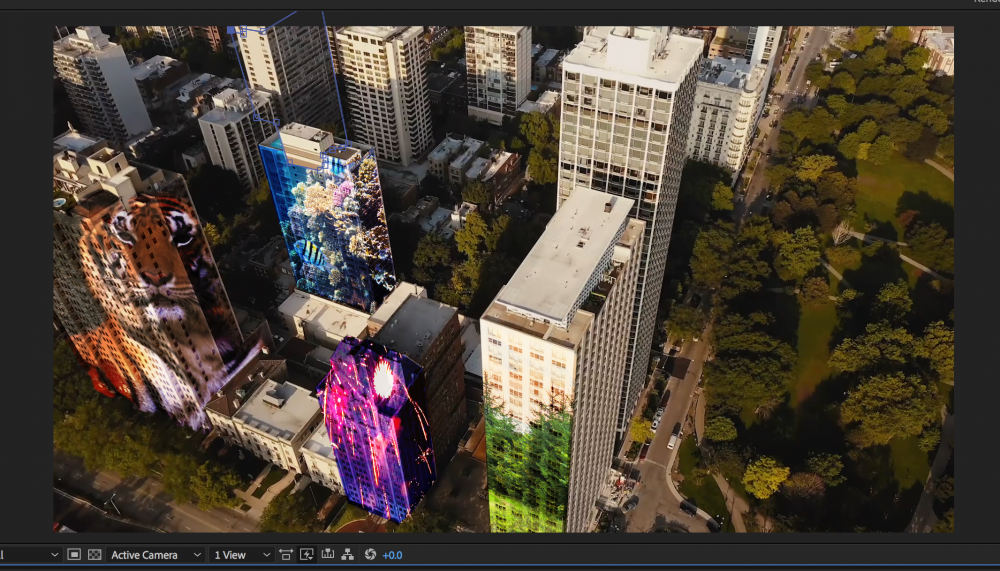The width and height of the screenshot is (1000, 571).
Task: Click the Reset Exposure aperture icon
Action: 369,554
